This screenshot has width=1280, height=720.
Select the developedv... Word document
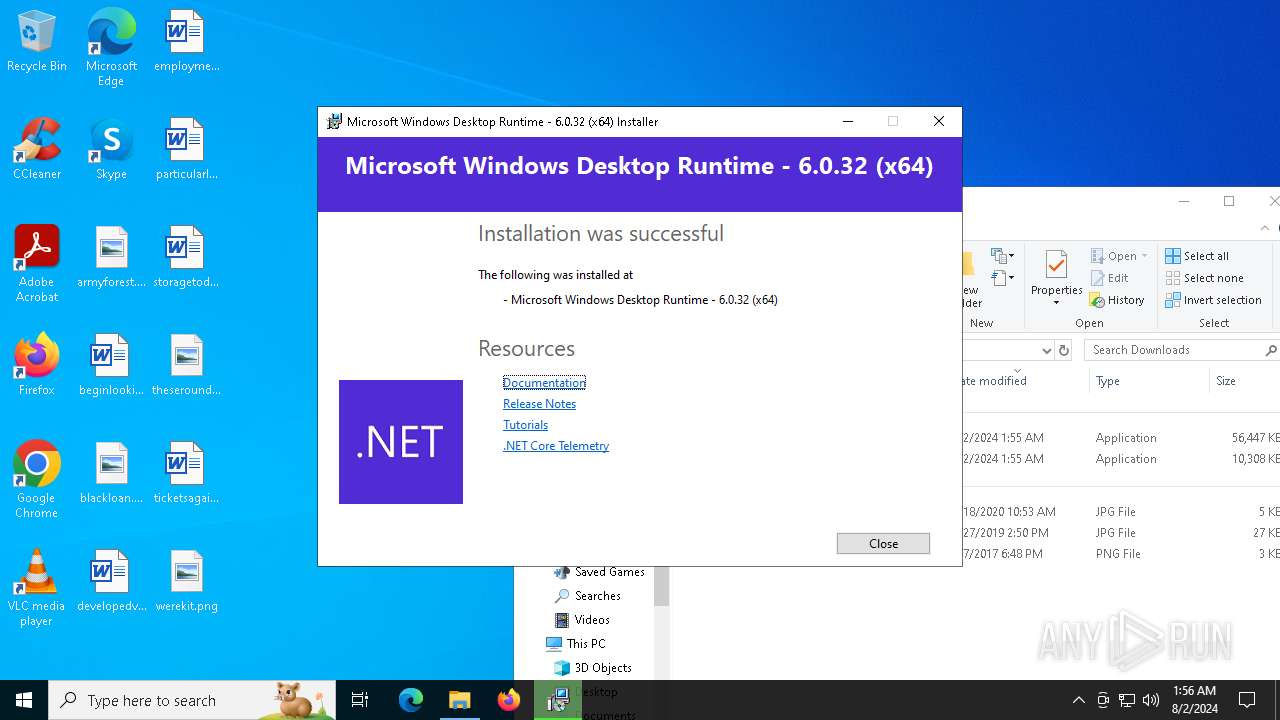pyautogui.click(x=111, y=581)
